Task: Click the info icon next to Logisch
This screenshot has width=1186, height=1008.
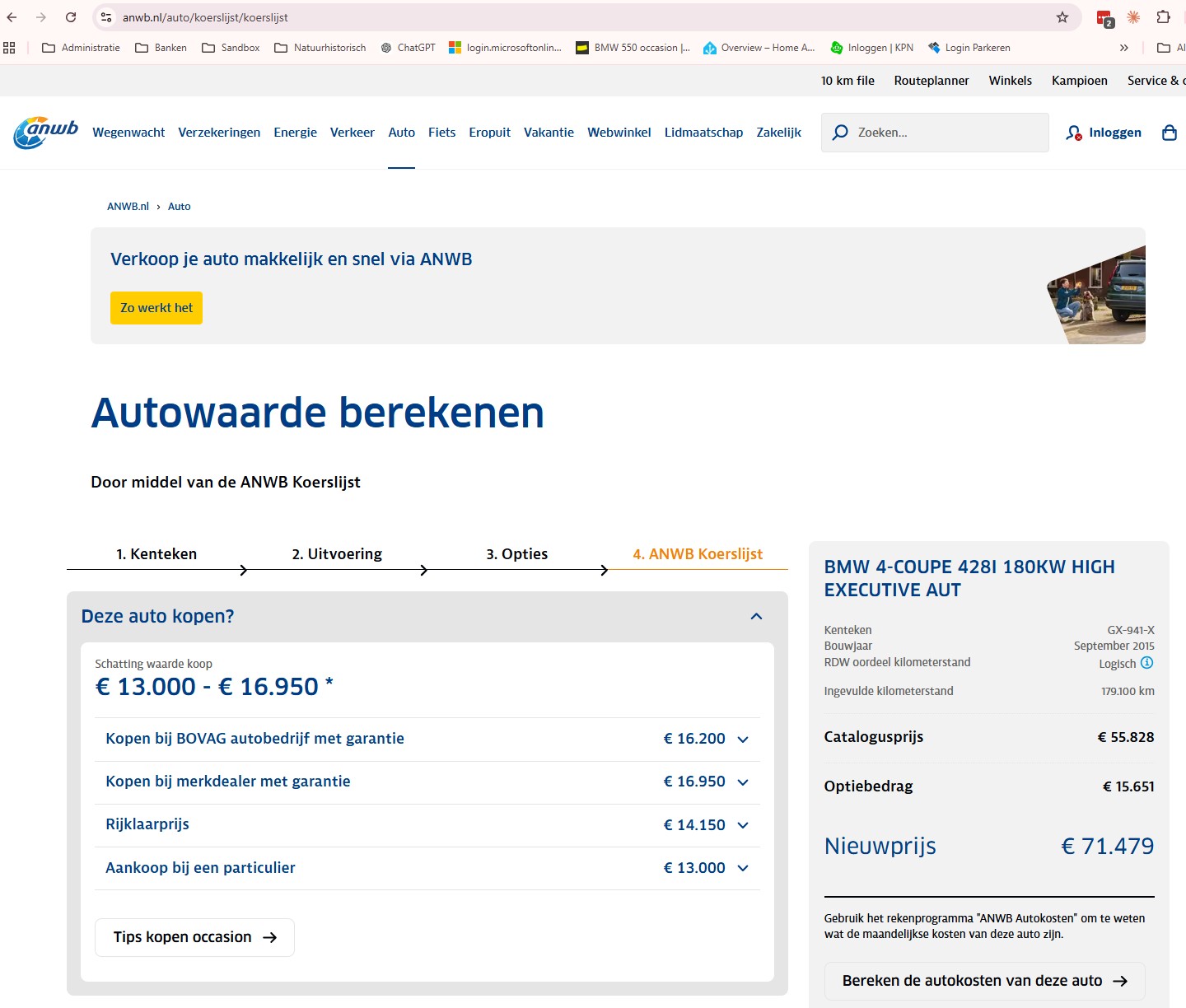Action: pyautogui.click(x=1147, y=663)
